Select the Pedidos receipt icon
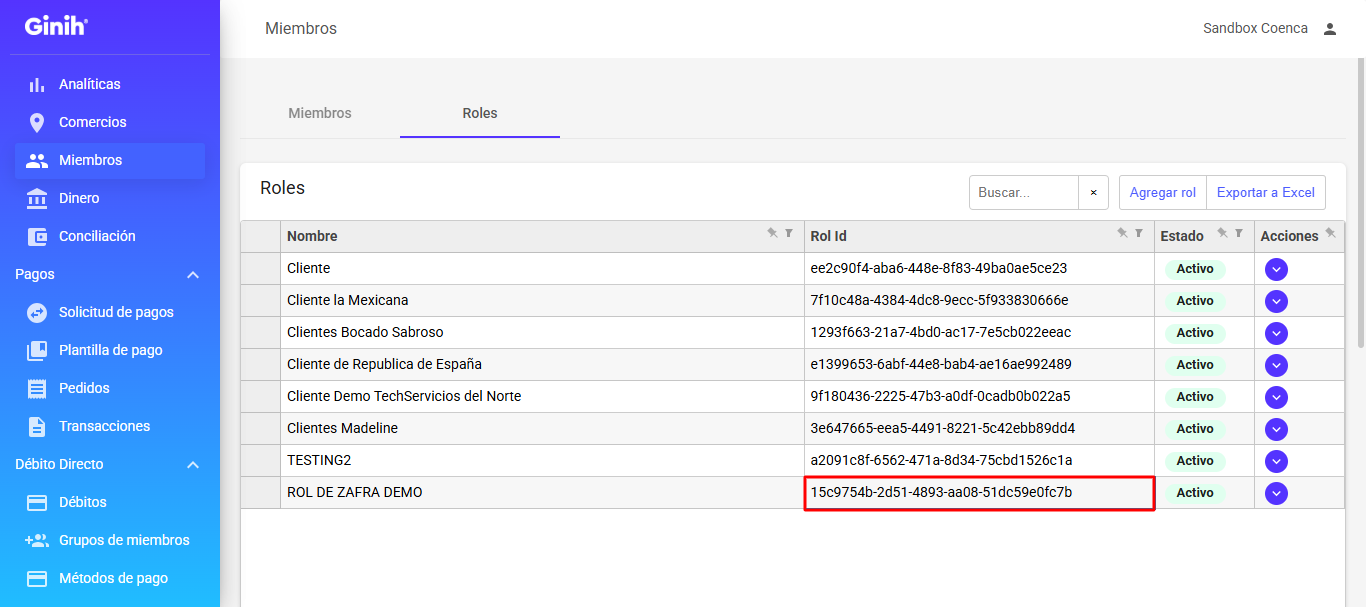Image resolution: width=1366 pixels, height=607 pixels. pyautogui.click(x=37, y=388)
